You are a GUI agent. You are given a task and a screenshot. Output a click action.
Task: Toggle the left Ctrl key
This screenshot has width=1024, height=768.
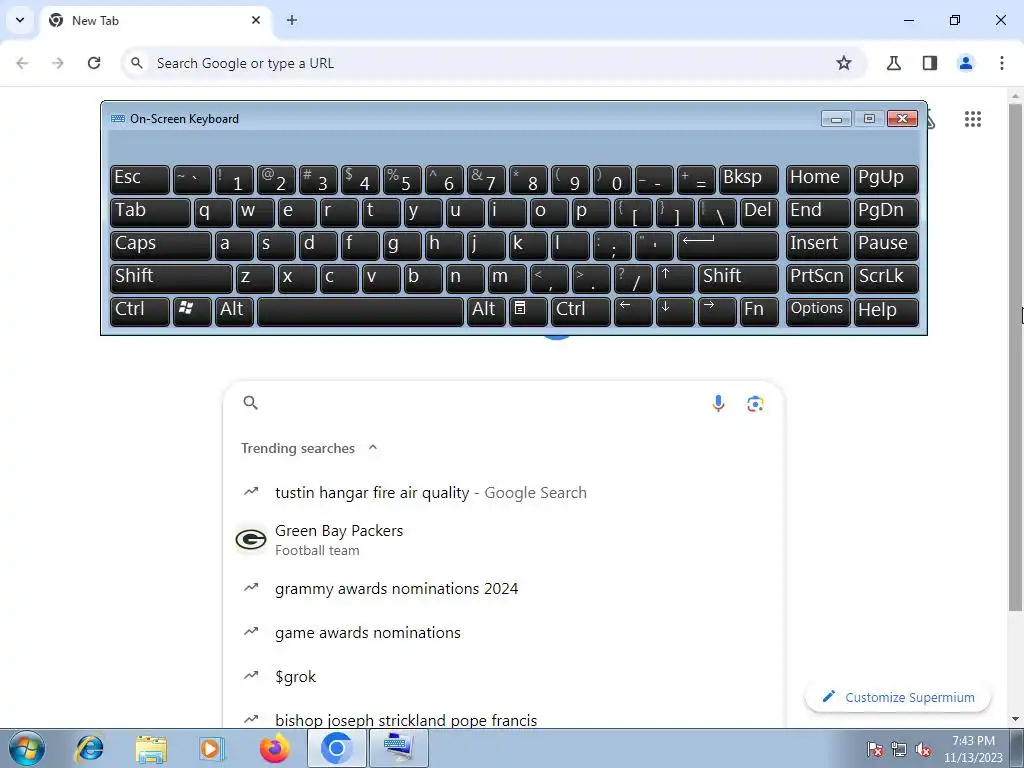pos(140,310)
